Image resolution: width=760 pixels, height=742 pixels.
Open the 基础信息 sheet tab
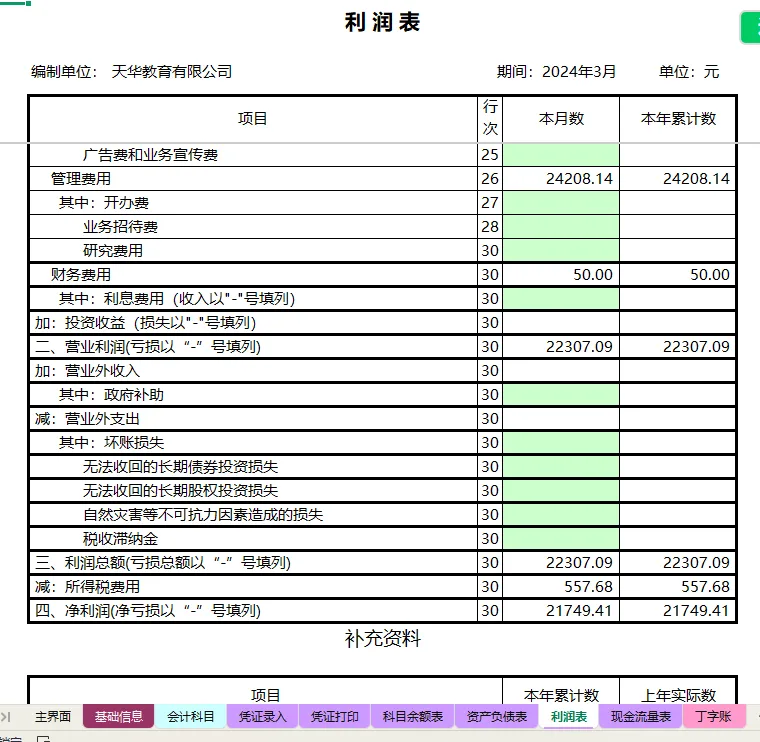[x=119, y=716]
